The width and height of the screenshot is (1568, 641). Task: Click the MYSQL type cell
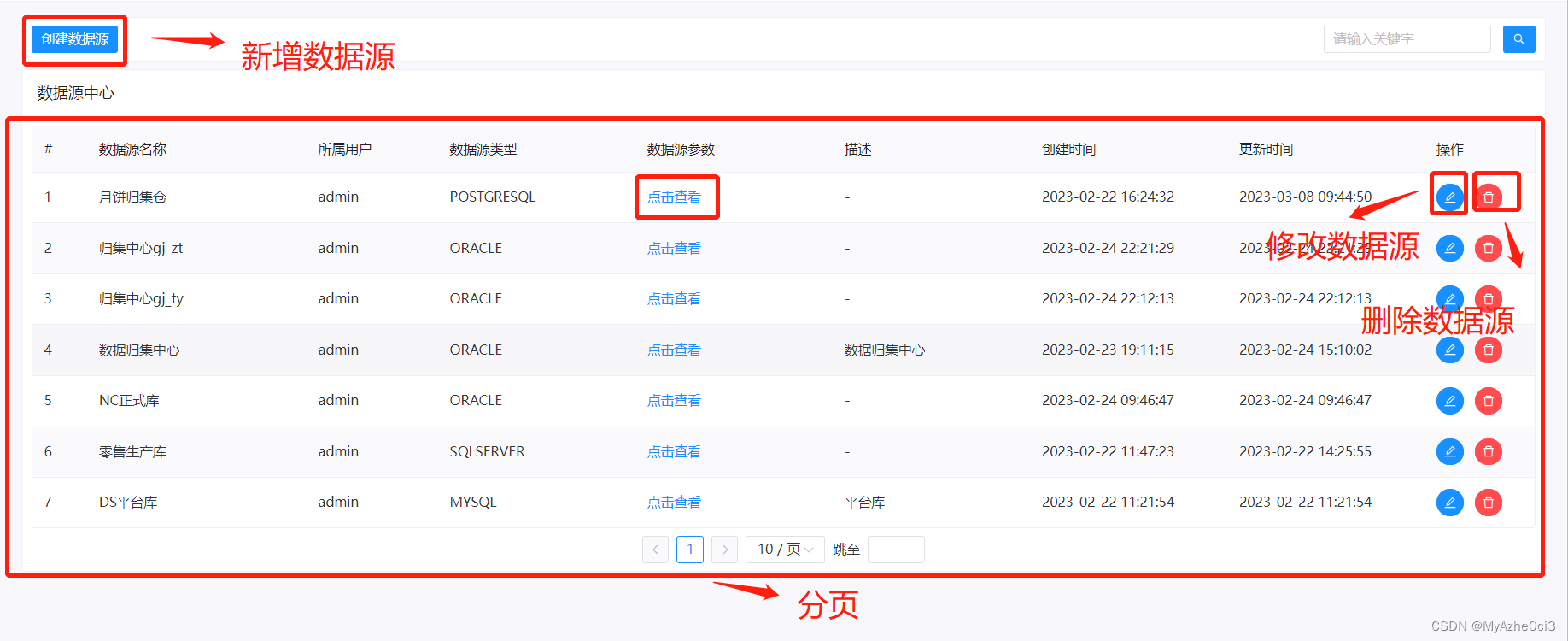tap(473, 502)
